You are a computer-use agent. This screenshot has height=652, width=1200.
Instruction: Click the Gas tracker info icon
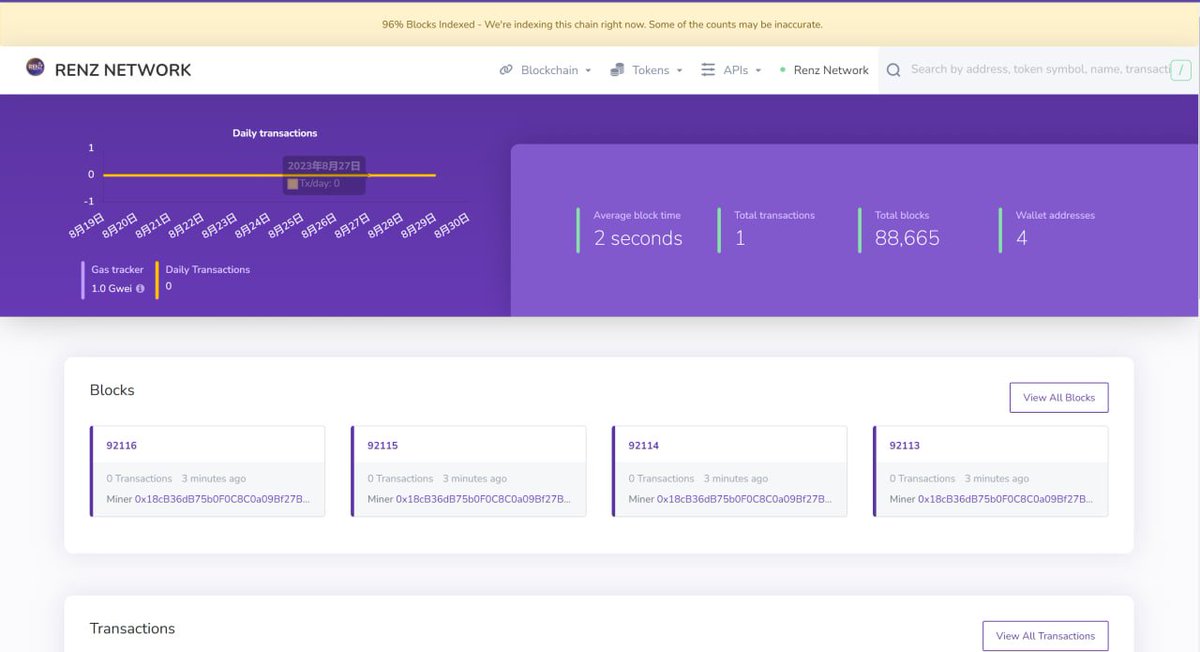140,288
